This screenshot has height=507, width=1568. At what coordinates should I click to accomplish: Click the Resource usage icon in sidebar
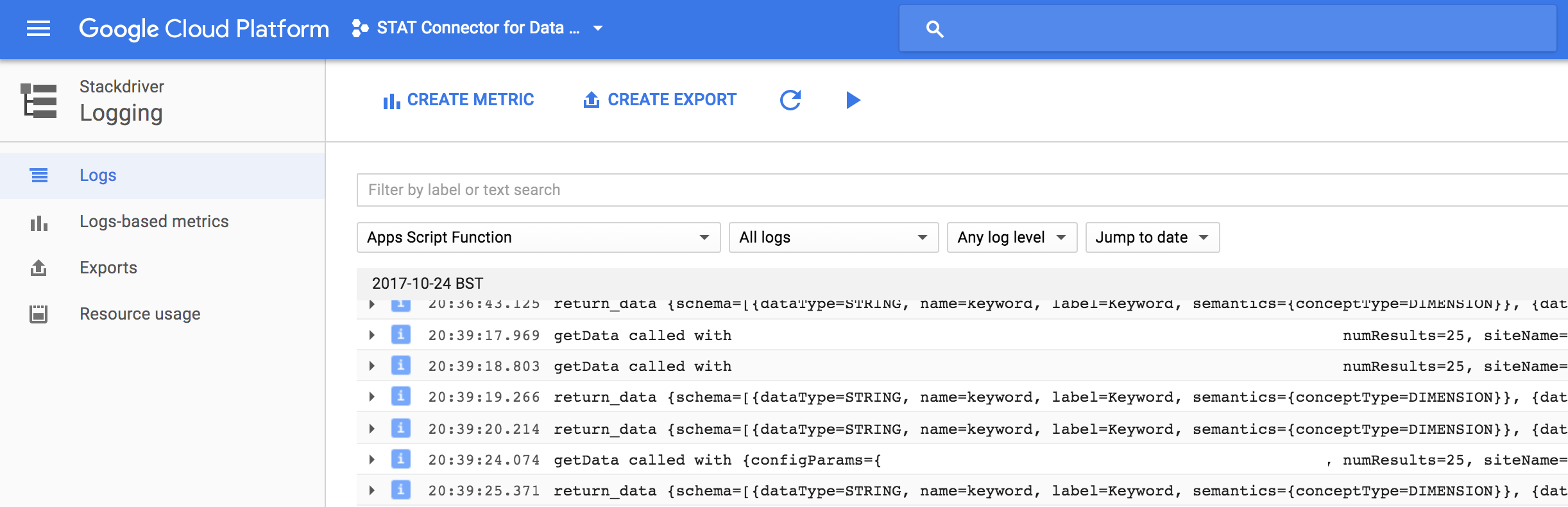(38, 314)
